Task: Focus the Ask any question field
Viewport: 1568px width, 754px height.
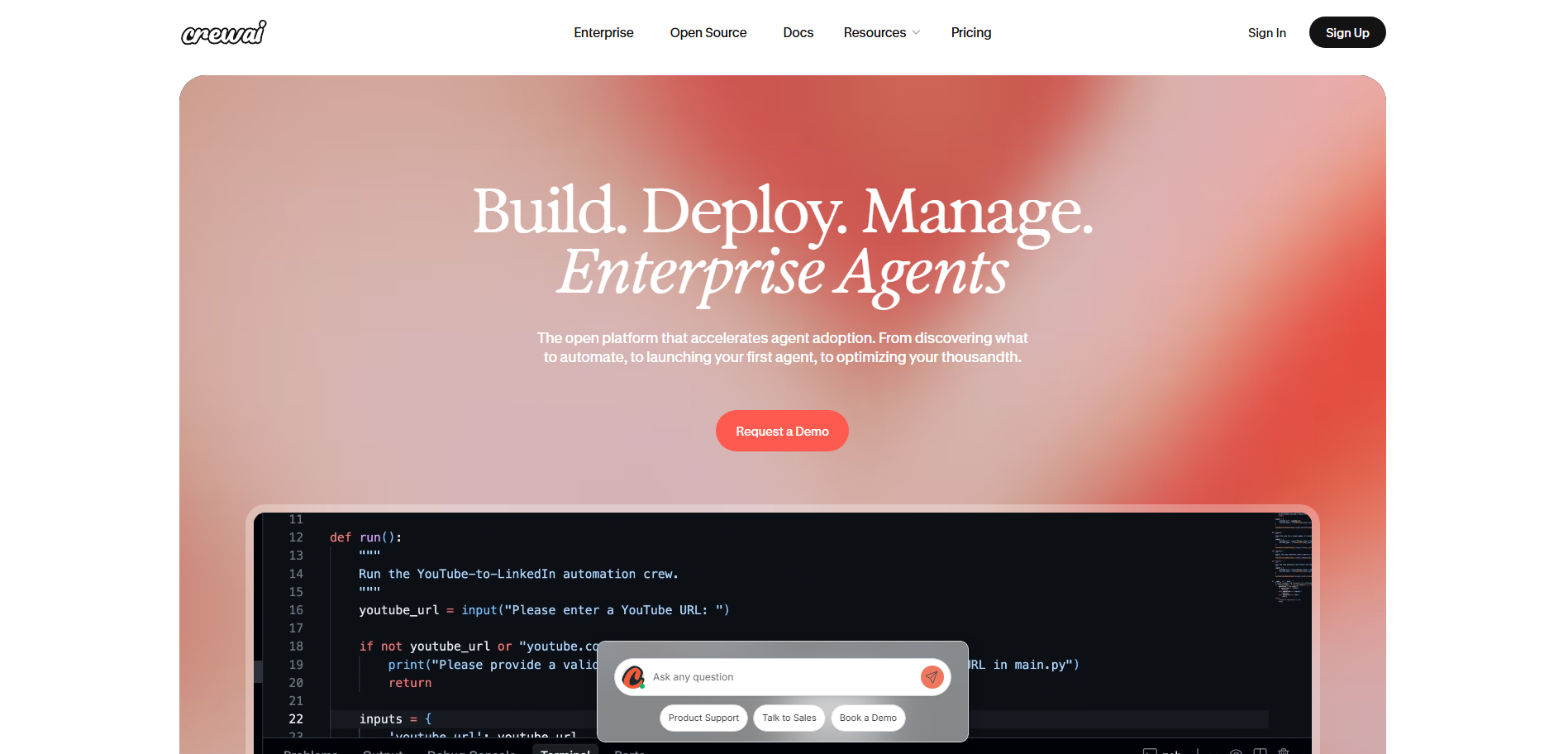Action: (x=782, y=677)
